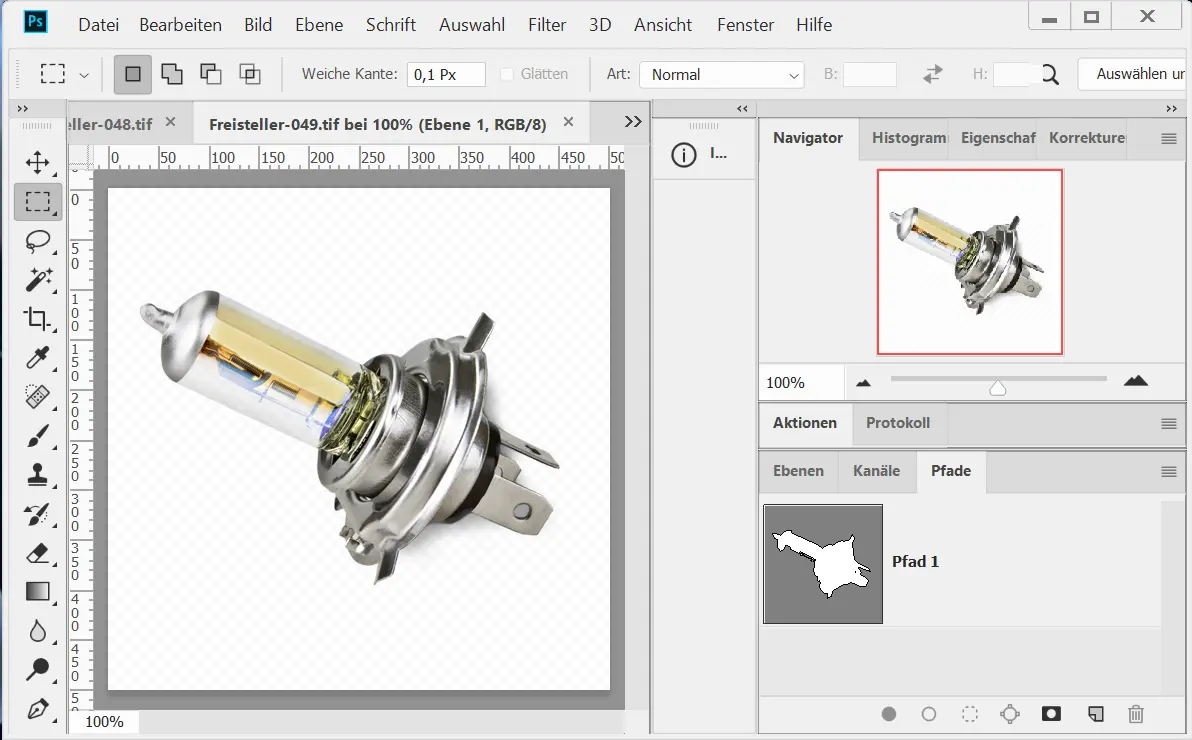
Task: Enable the Glätten checkbox
Action: tap(507, 74)
